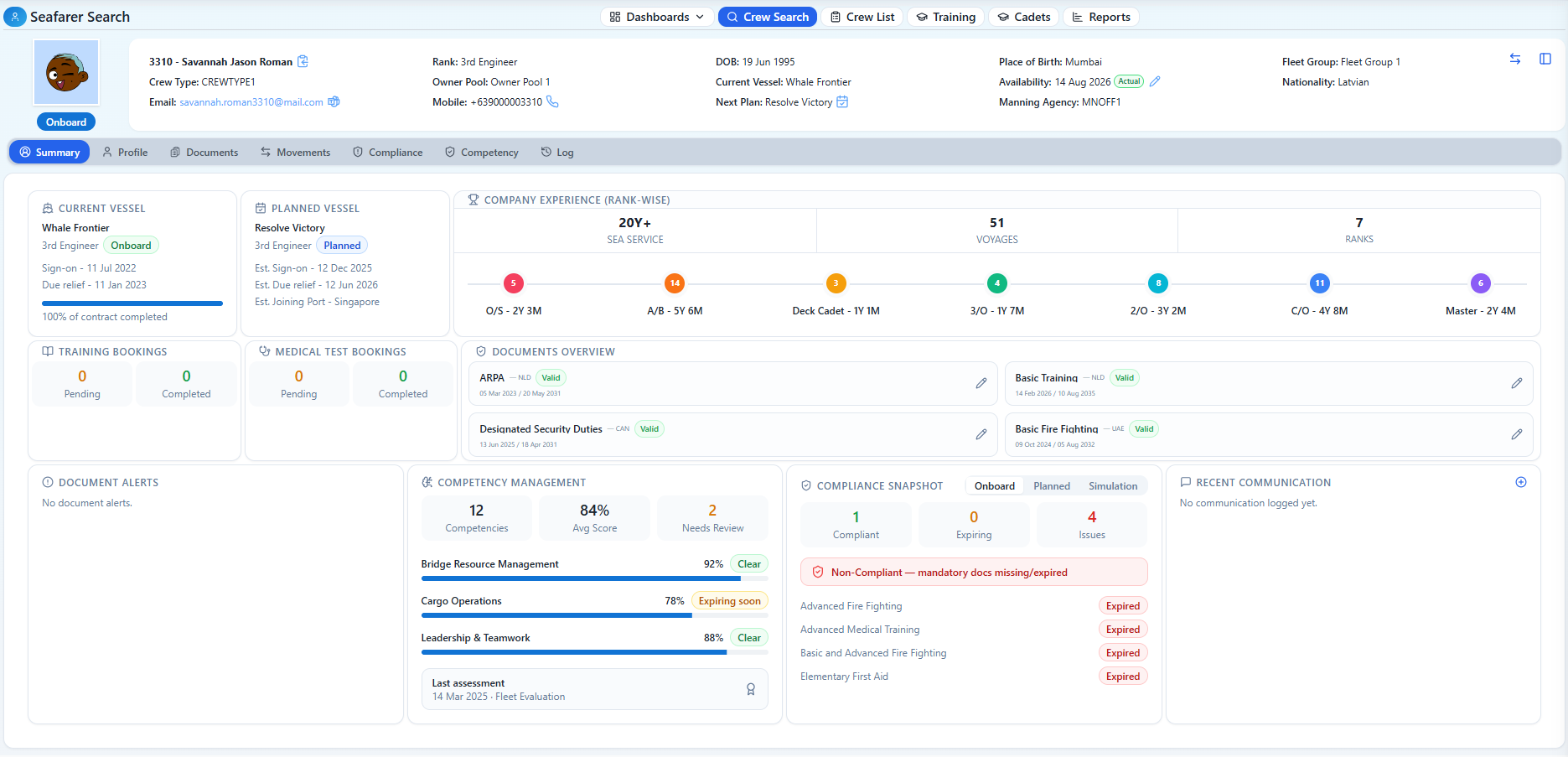
Task: Select Onboard in Compliance Snapshot
Action: (x=995, y=486)
